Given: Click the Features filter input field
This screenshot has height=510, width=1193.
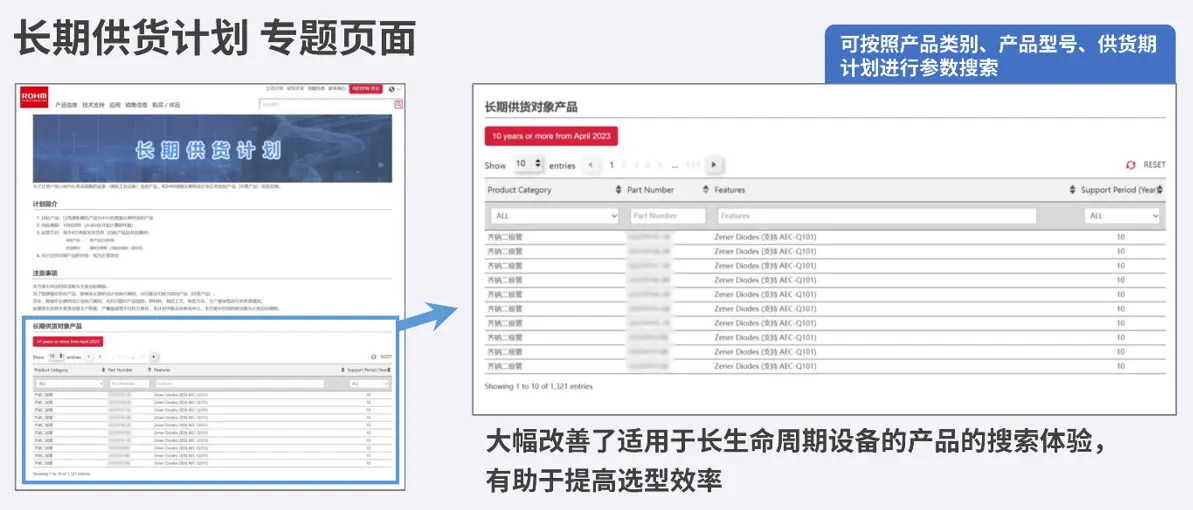Looking at the screenshot, I should click(x=875, y=216).
